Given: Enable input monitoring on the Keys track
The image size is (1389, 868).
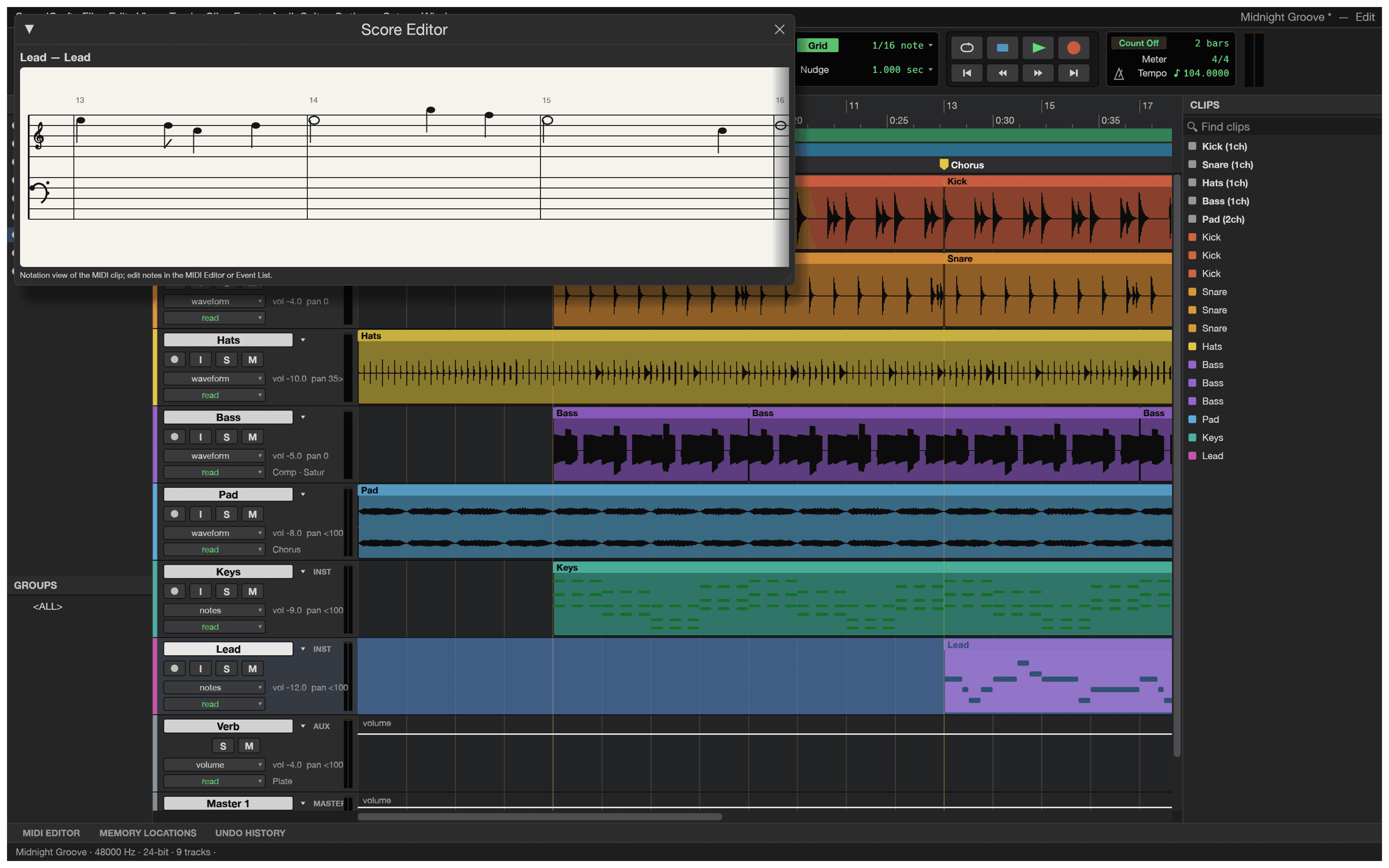Looking at the screenshot, I should pyautogui.click(x=200, y=591).
